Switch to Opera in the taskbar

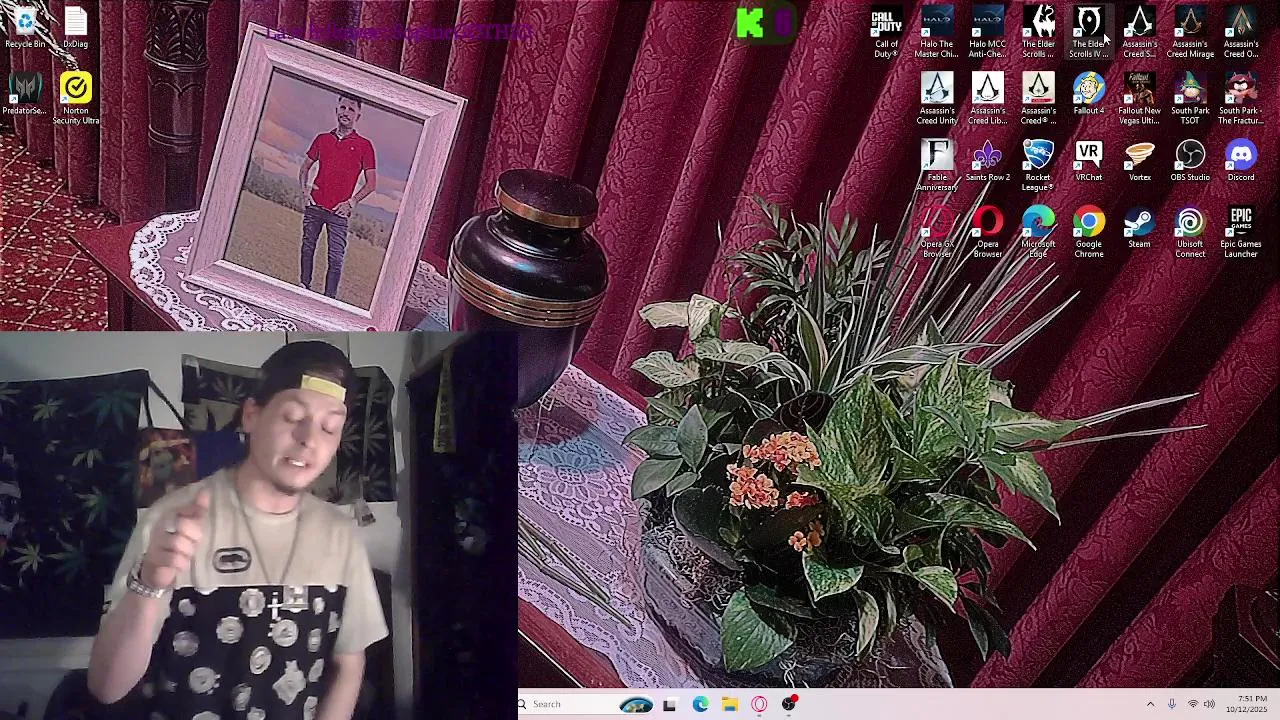(x=759, y=704)
